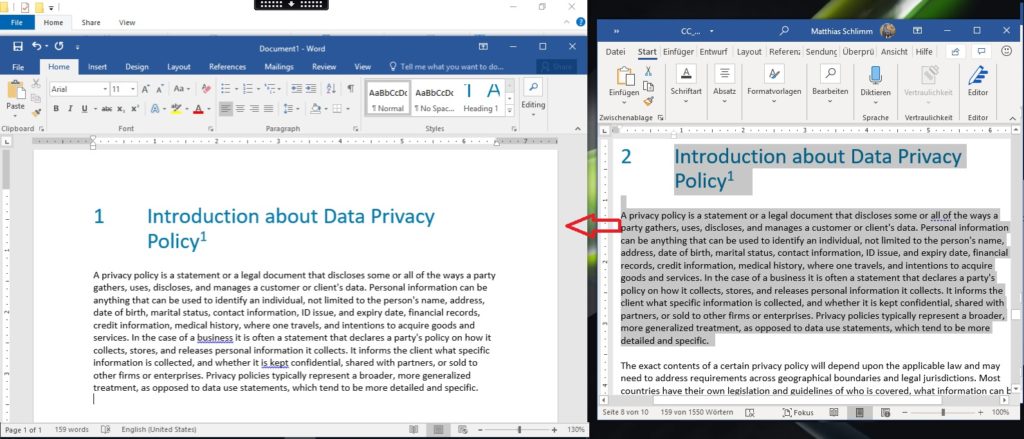Image resolution: width=1024 pixels, height=439 pixels.
Task: Click the text highlight color button
Action: 175,108
